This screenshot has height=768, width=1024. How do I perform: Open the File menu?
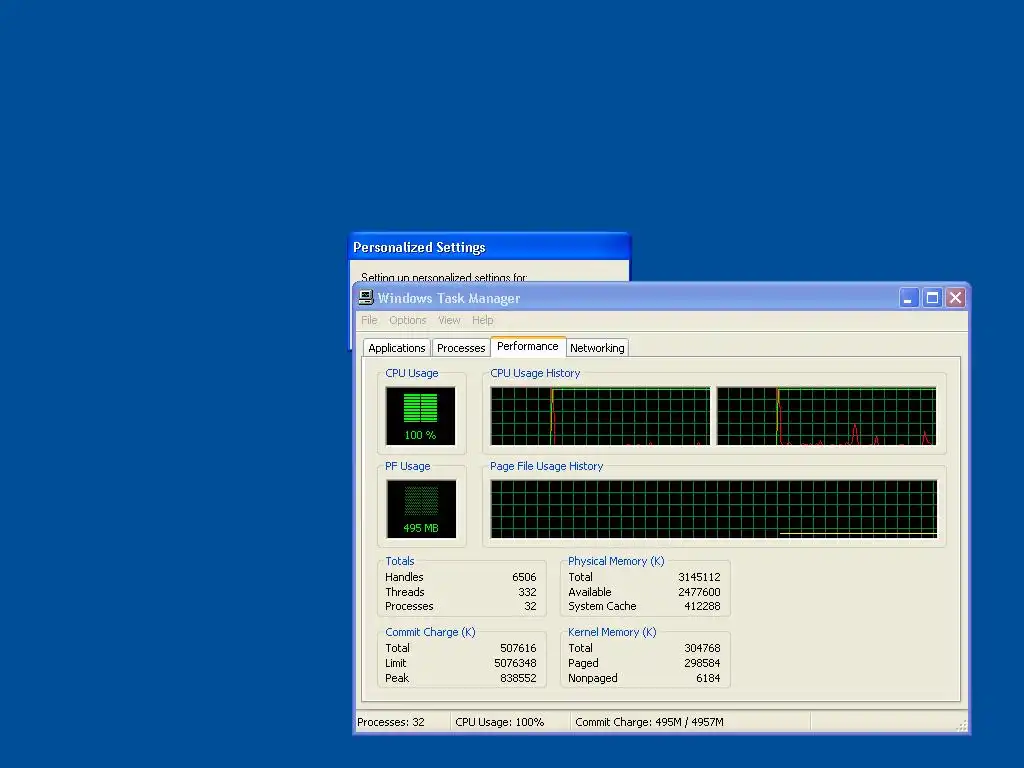369,320
